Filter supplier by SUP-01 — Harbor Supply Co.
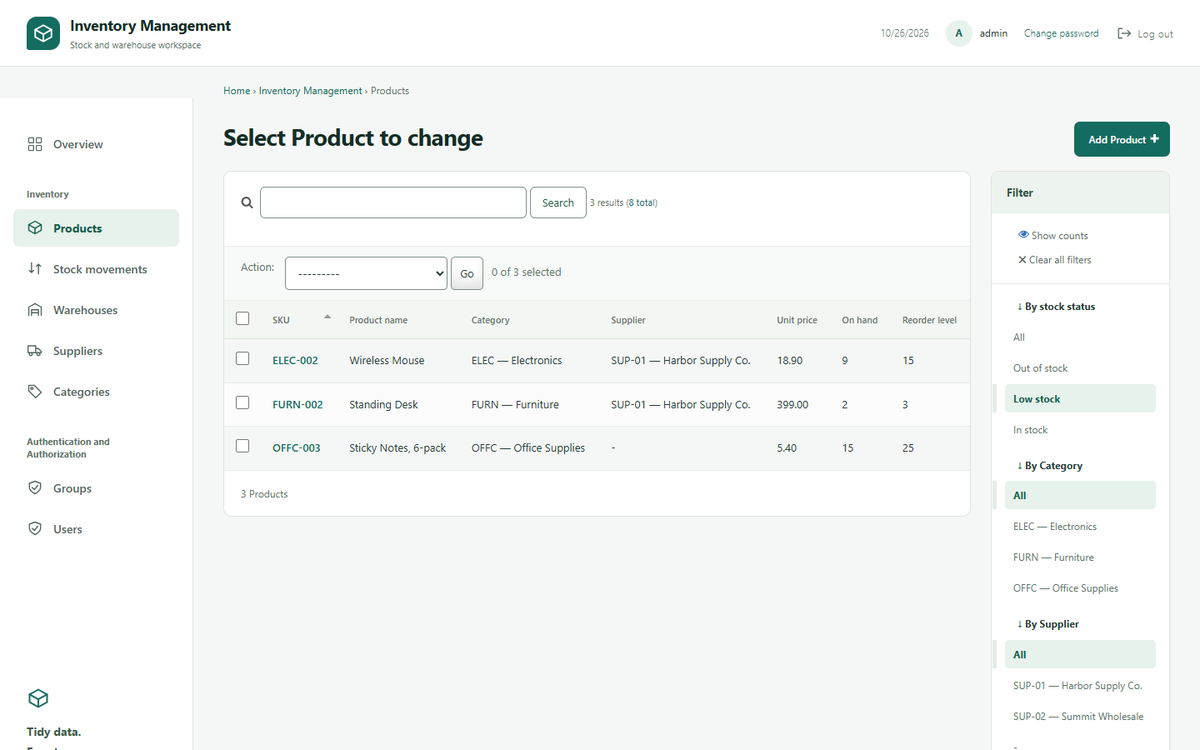The height and width of the screenshot is (750, 1200). click(1080, 686)
